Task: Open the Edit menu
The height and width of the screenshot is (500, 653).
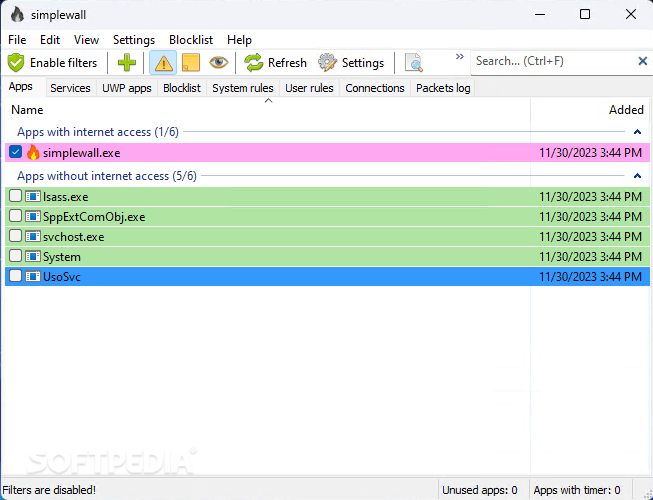Action: [x=50, y=40]
